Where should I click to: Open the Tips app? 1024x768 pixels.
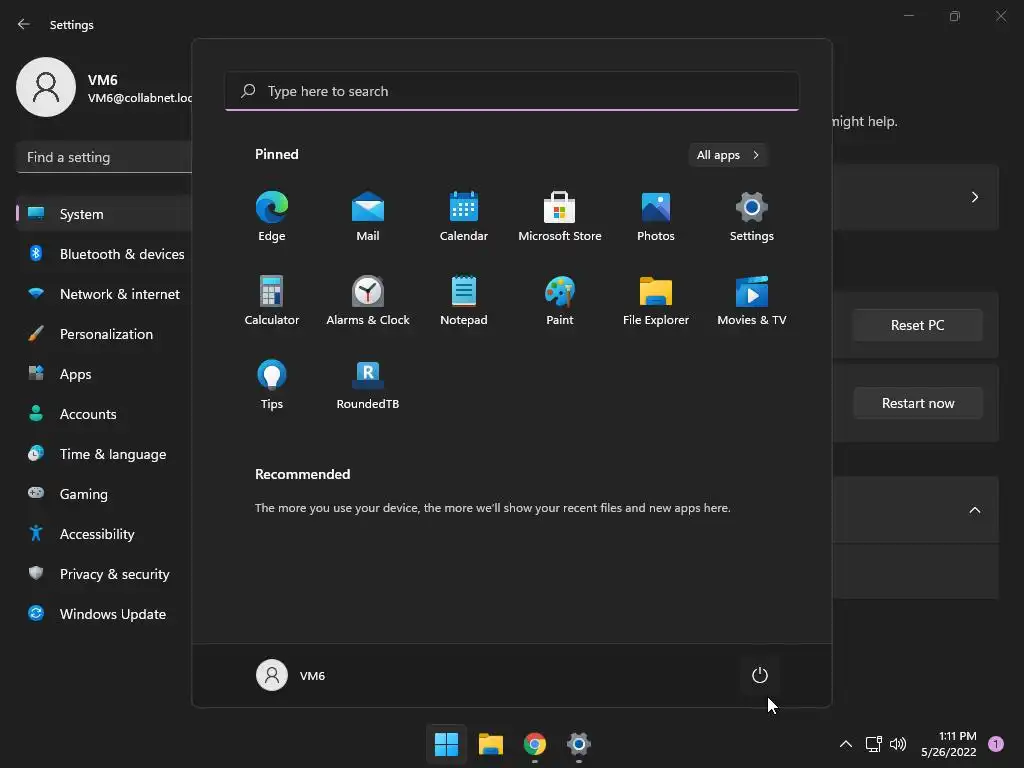(x=272, y=385)
